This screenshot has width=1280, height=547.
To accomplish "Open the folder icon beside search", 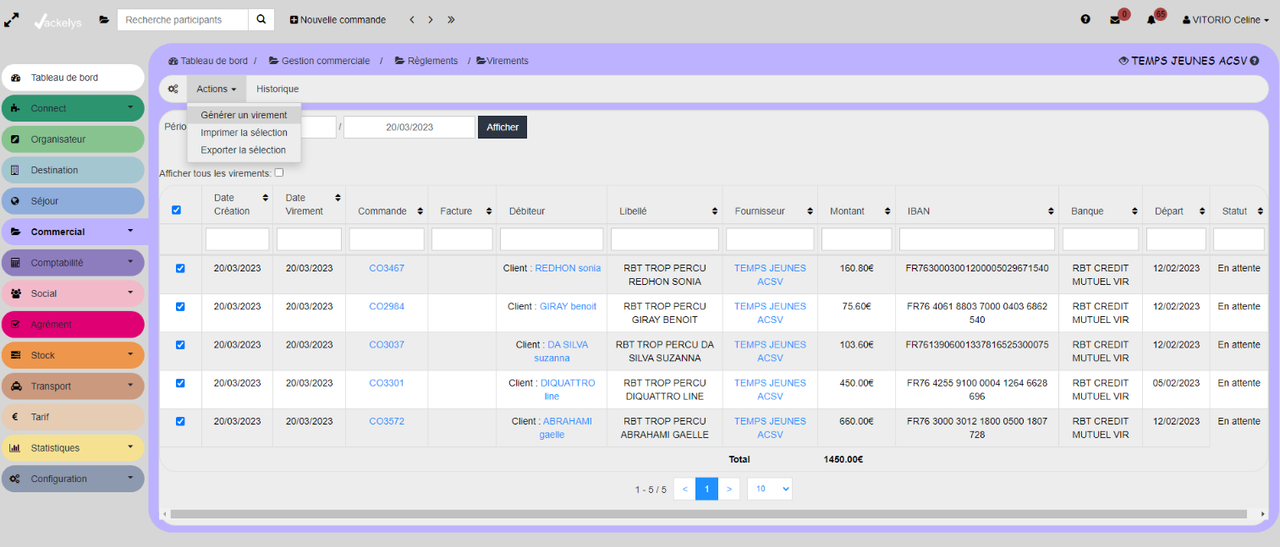I will click(104, 20).
